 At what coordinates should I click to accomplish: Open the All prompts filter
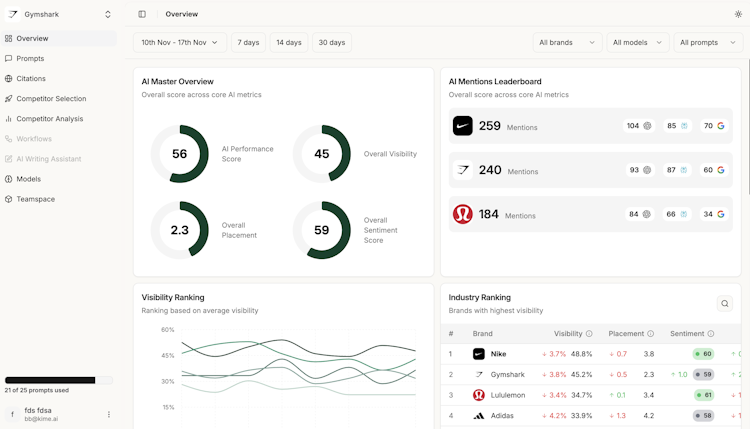click(x=708, y=43)
